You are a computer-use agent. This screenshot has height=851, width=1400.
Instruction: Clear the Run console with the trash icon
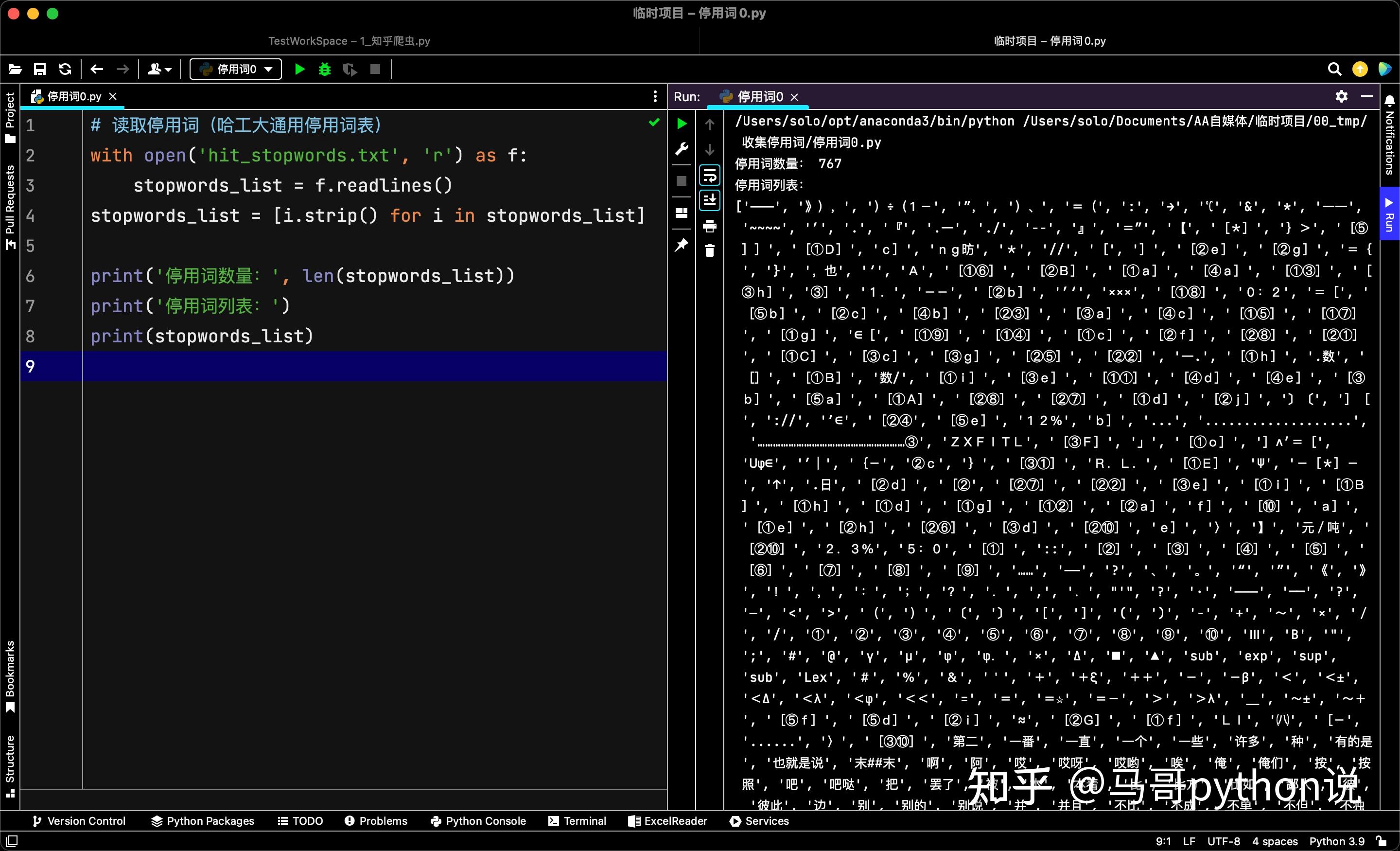click(710, 250)
